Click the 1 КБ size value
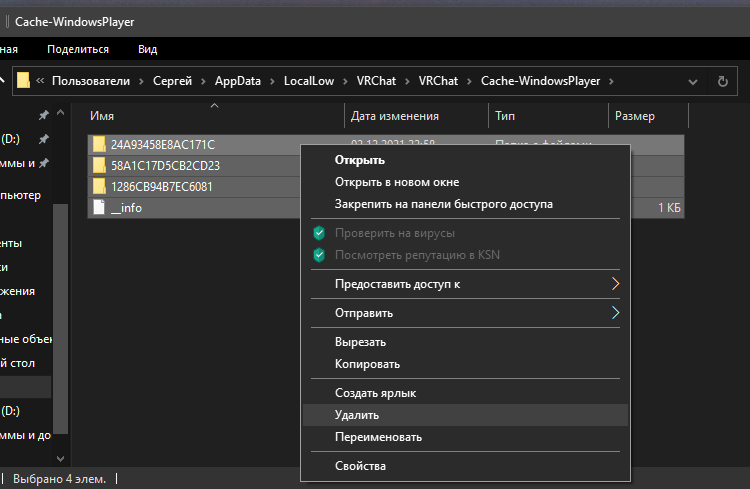Image resolution: width=750 pixels, height=489 pixels. (x=669, y=208)
